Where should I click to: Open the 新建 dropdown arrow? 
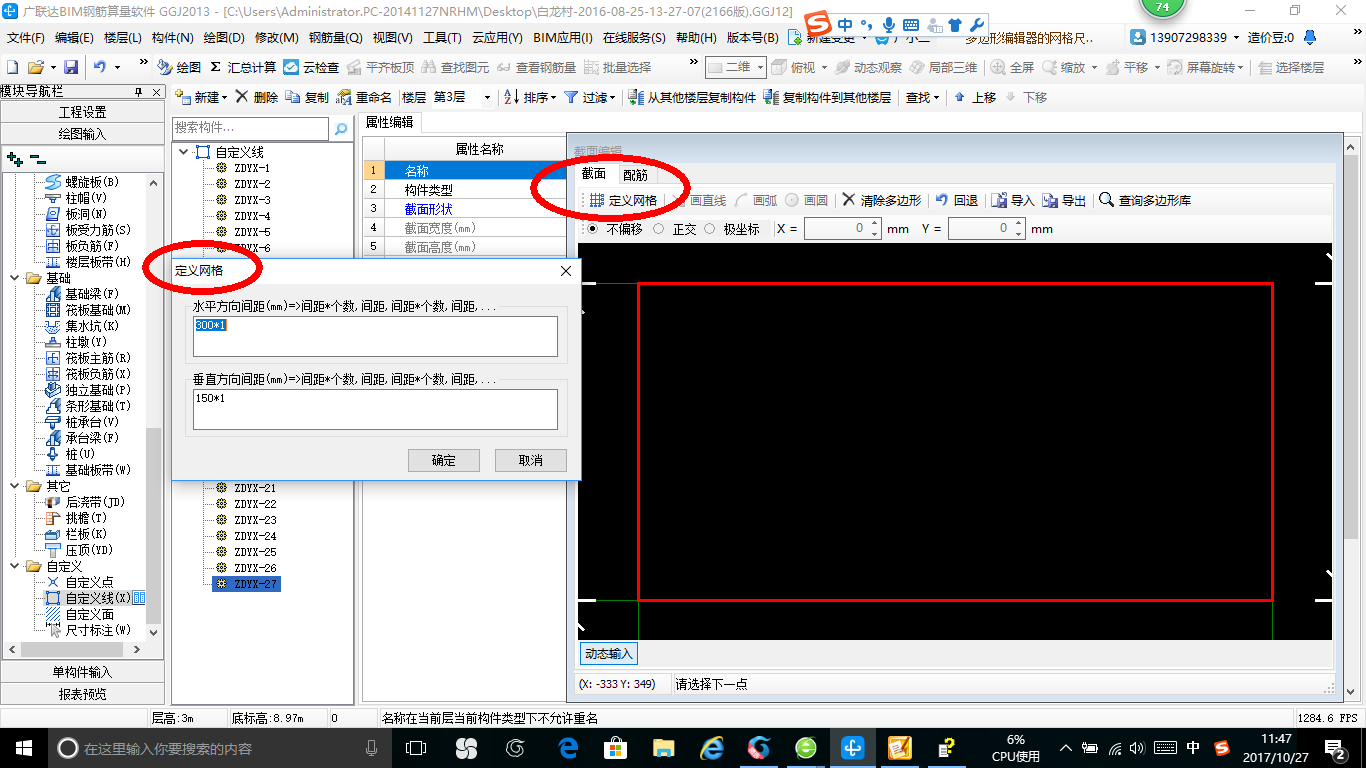click(225, 98)
